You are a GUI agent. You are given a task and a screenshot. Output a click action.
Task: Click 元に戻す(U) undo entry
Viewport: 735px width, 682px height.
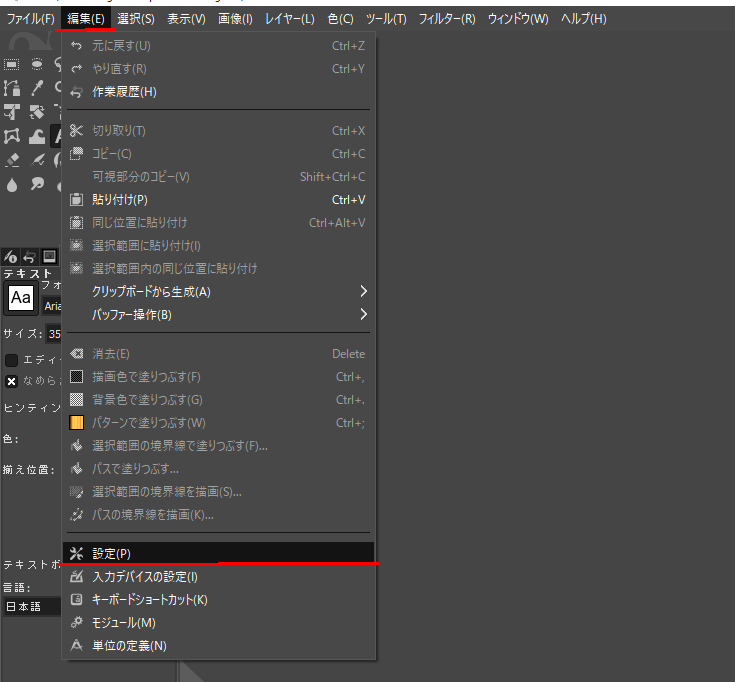tap(218, 46)
